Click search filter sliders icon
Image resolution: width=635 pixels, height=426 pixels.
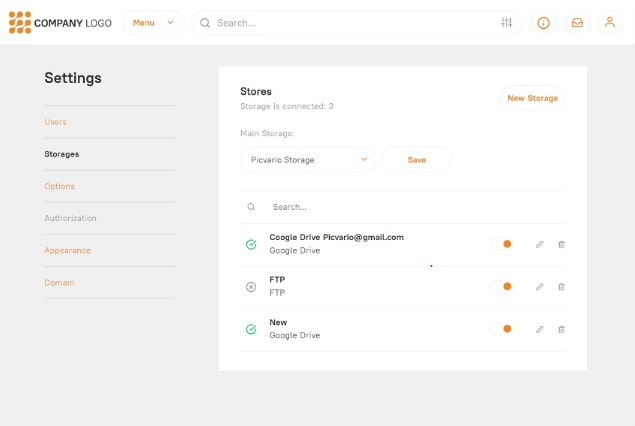pyautogui.click(x=507, y=23)
